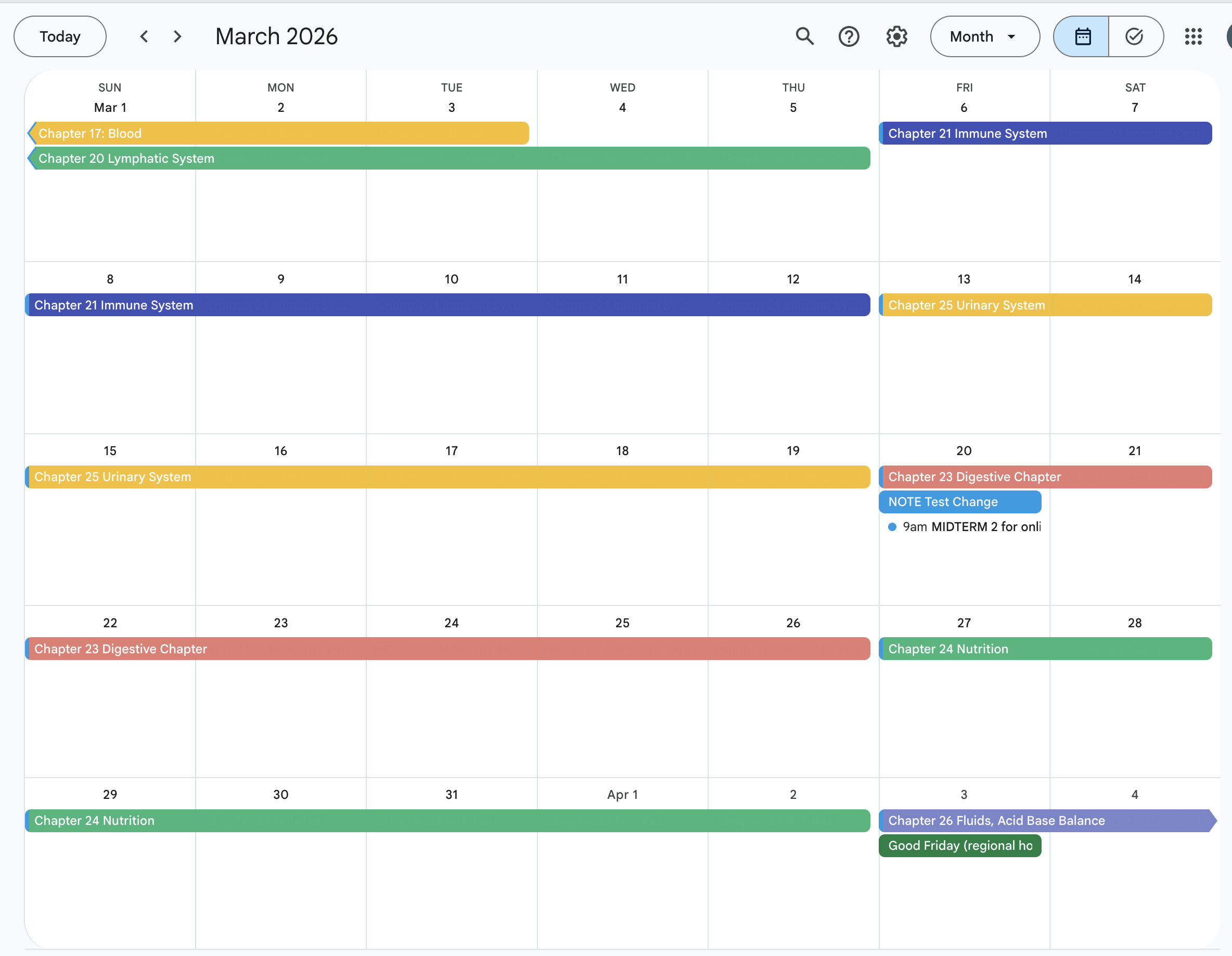Open the Help icon

point(849,36)
